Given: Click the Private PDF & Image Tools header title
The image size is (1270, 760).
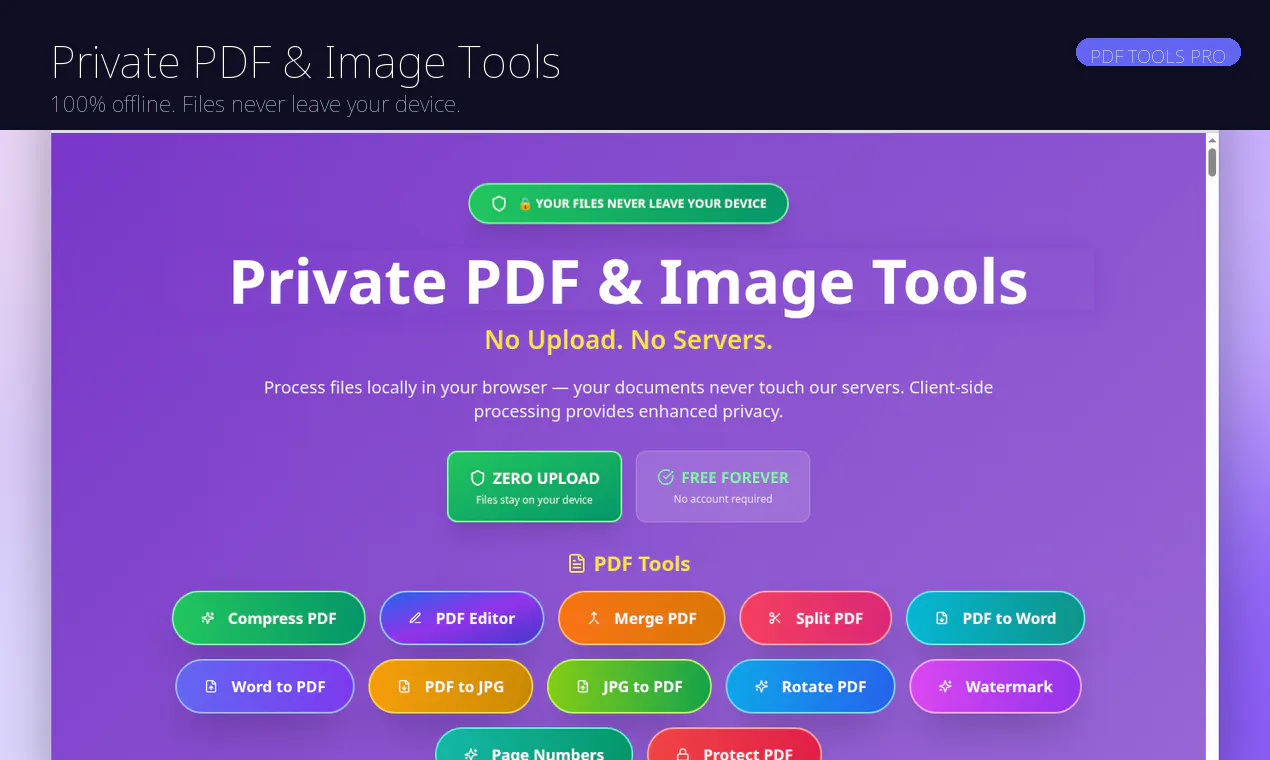Looking at the screenshot, I should tap(306, 62).
